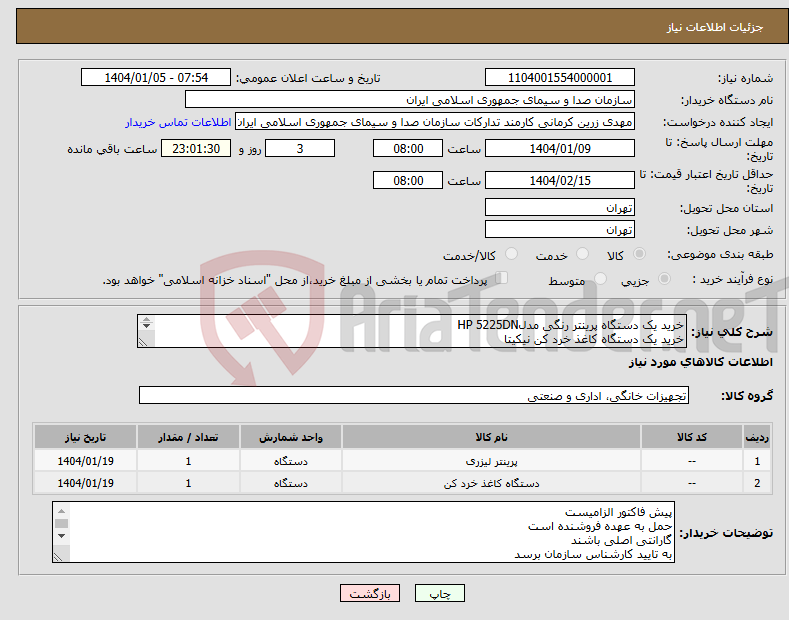Click column header ردیف
Image resolution: width=789 pixels, height=620 pixels.
coord(757,437)
